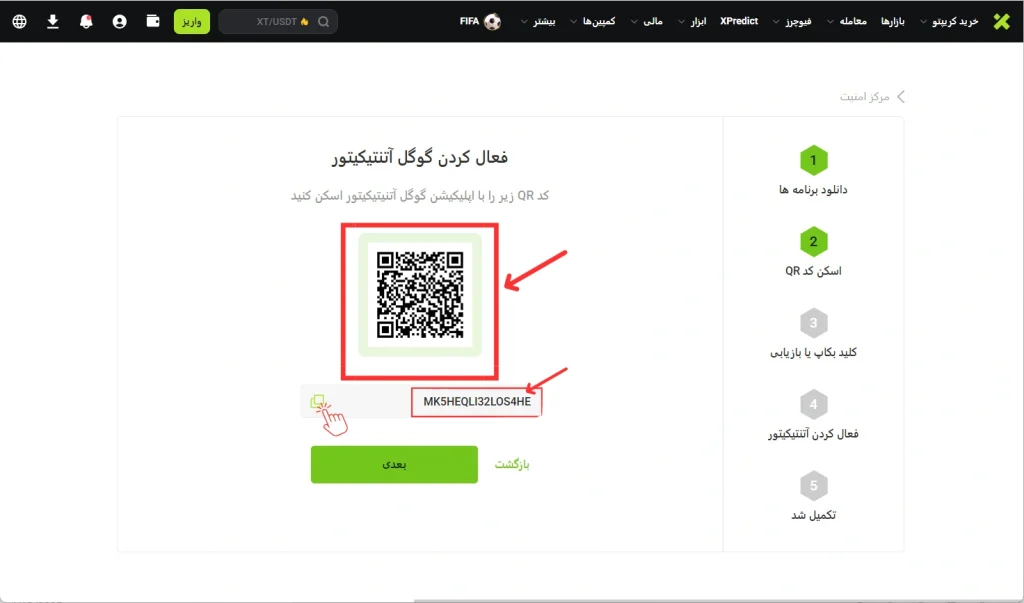Click the back chevron beside مرکز امنیت
This screenshot has height=603, width=1024.
pos(901,97)
